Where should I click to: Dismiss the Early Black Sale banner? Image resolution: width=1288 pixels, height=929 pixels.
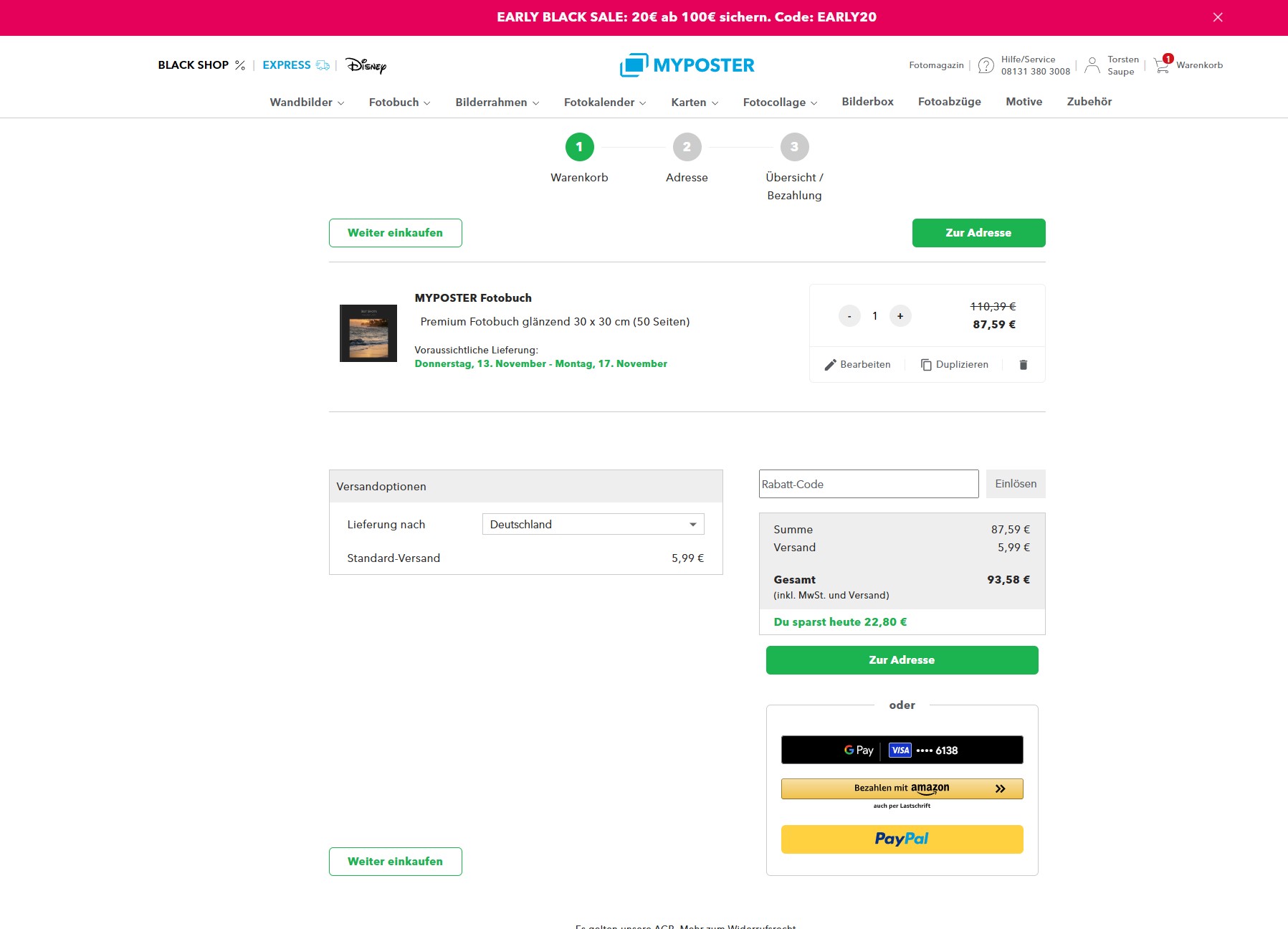click(1217, 17)
